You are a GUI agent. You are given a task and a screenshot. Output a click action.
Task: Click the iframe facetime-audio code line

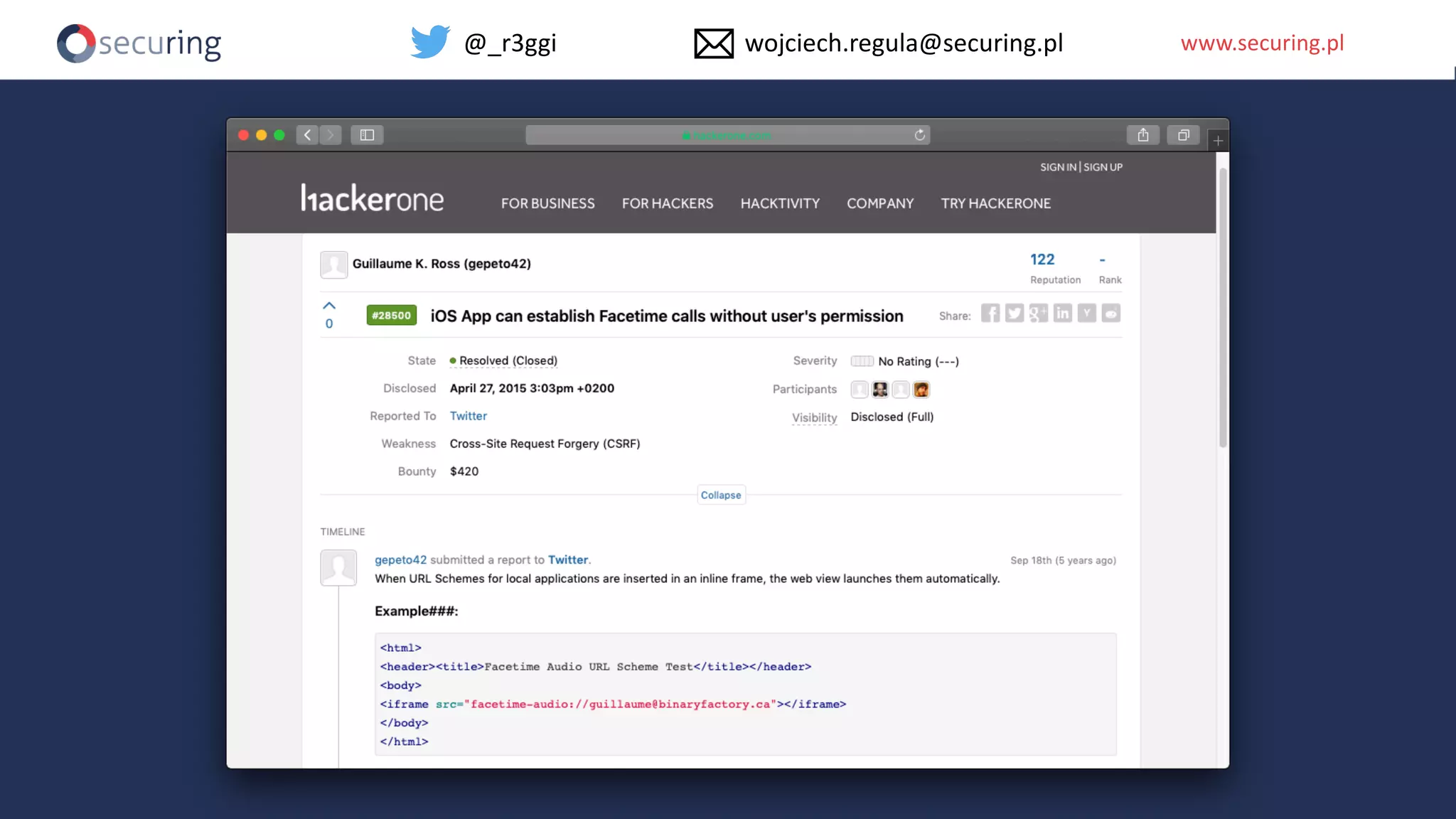click(613, 705)
